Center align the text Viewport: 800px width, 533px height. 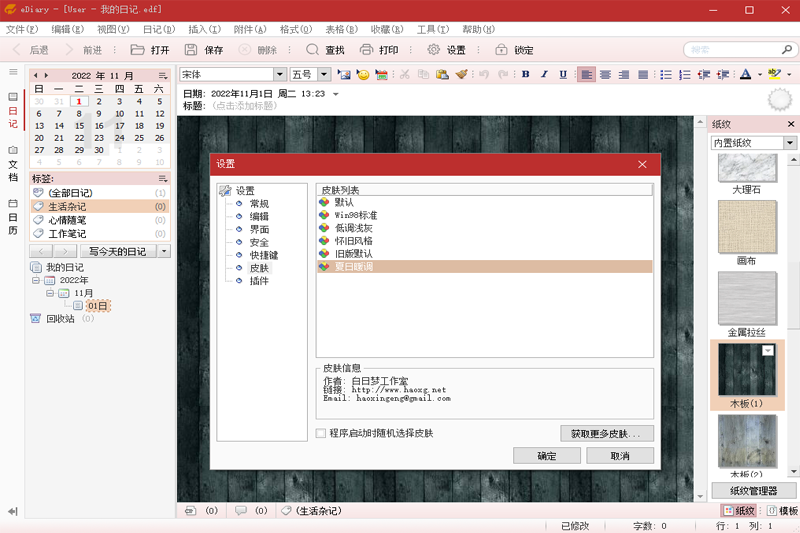[x=605, y=74]
